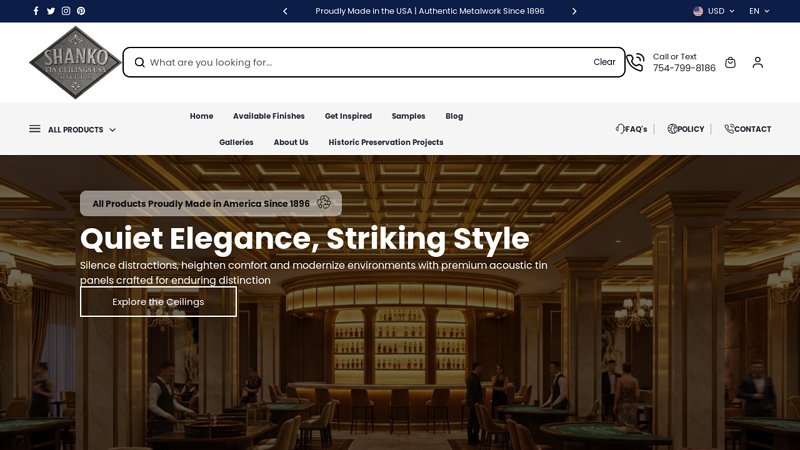Viewport: 800px width, 450px height.
Task: Click the Shanko Tin Ceilings logo
Action: point(75,62)
